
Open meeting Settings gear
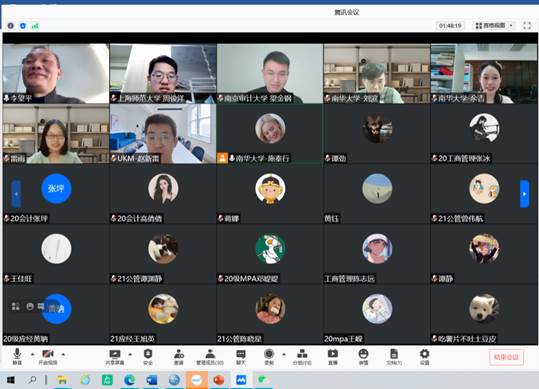coord(425,356)
